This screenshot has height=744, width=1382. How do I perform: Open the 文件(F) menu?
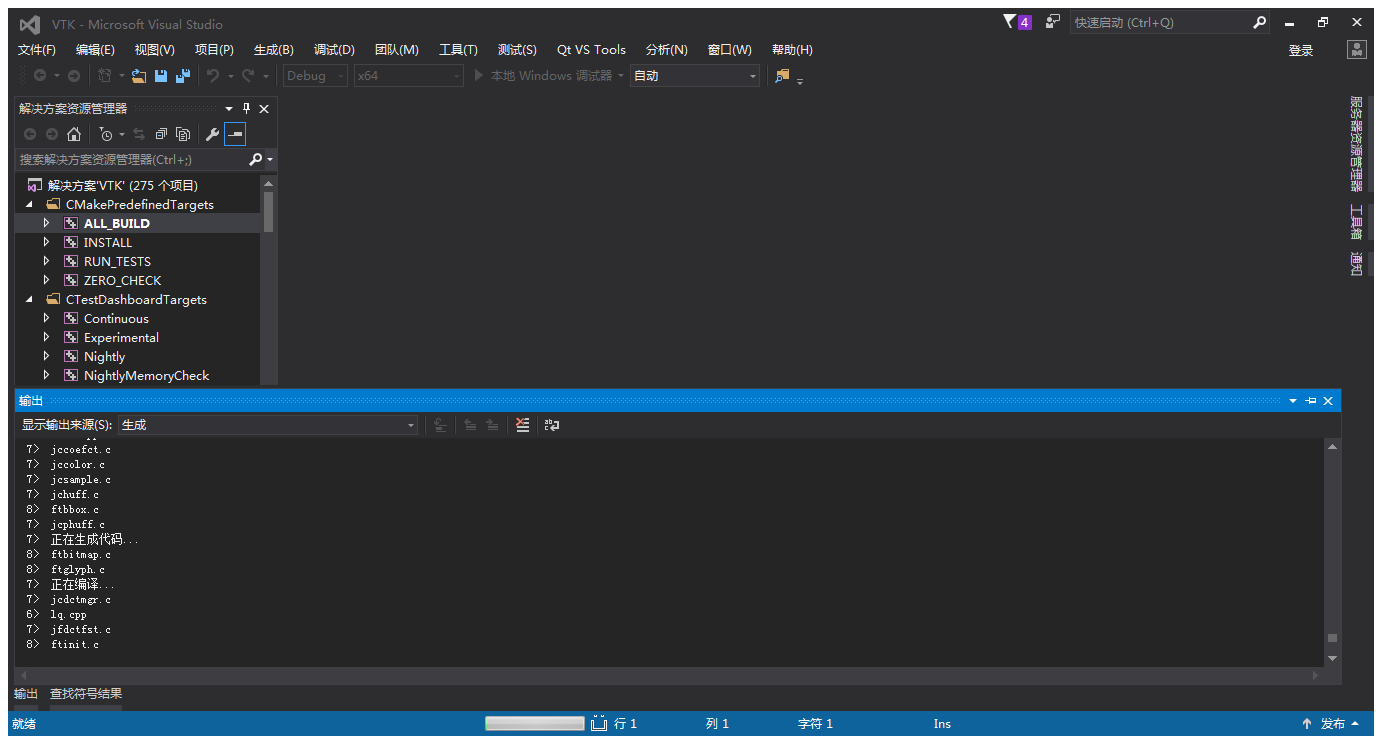click(37, 49)
